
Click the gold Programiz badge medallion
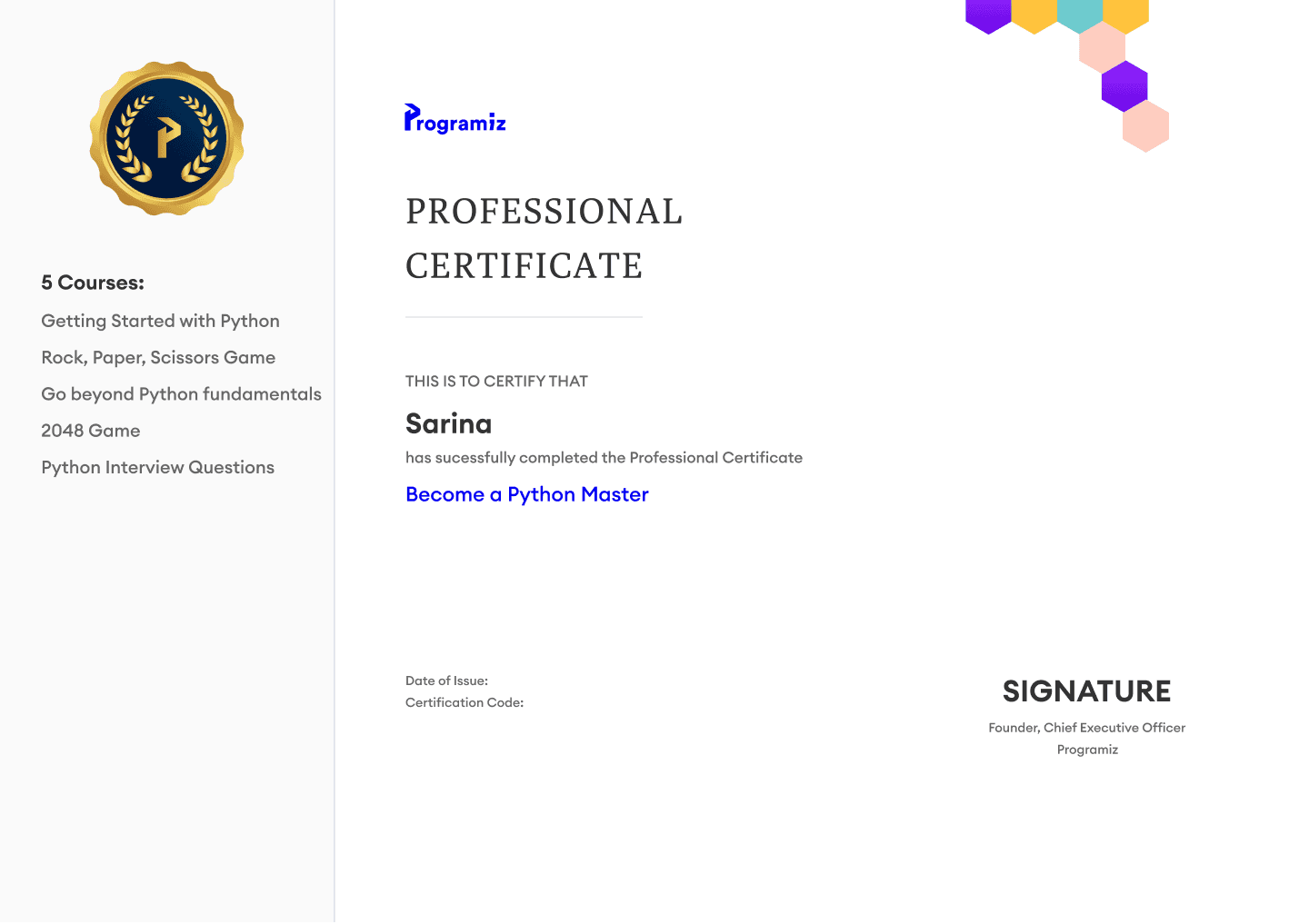(166, 138)
